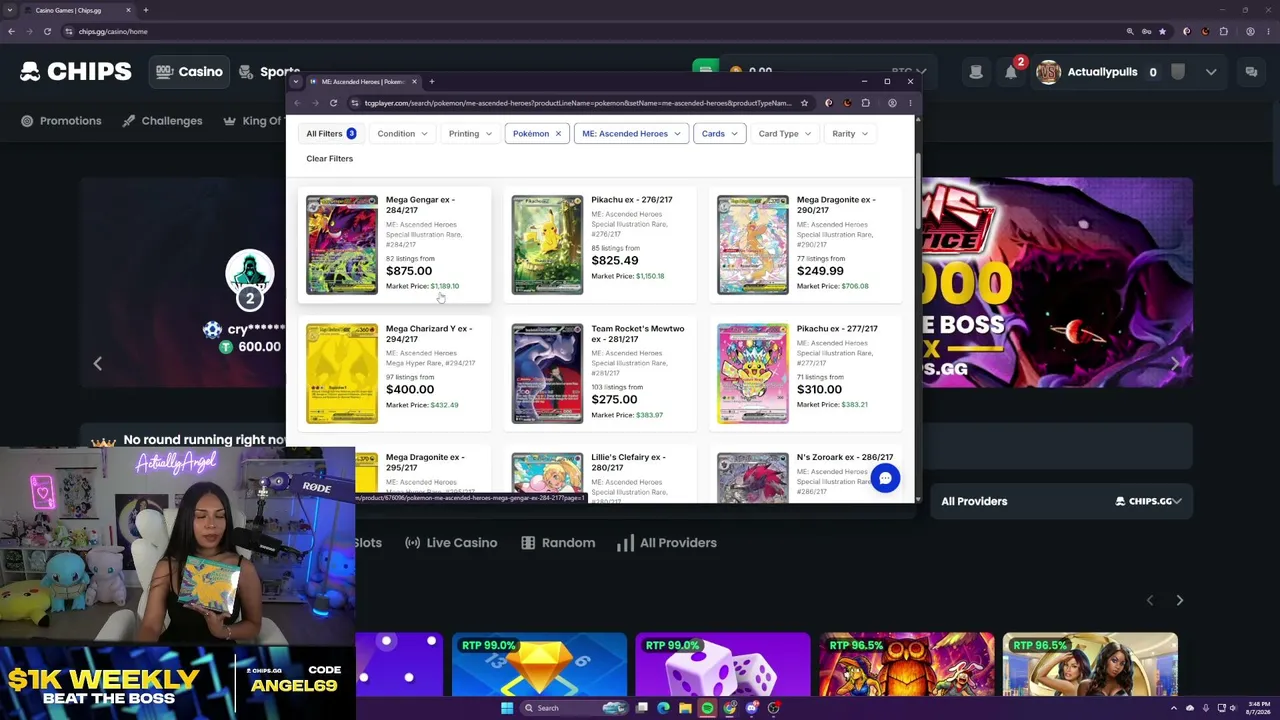Open File Explorer from the taskbar

tap(685, 708)
